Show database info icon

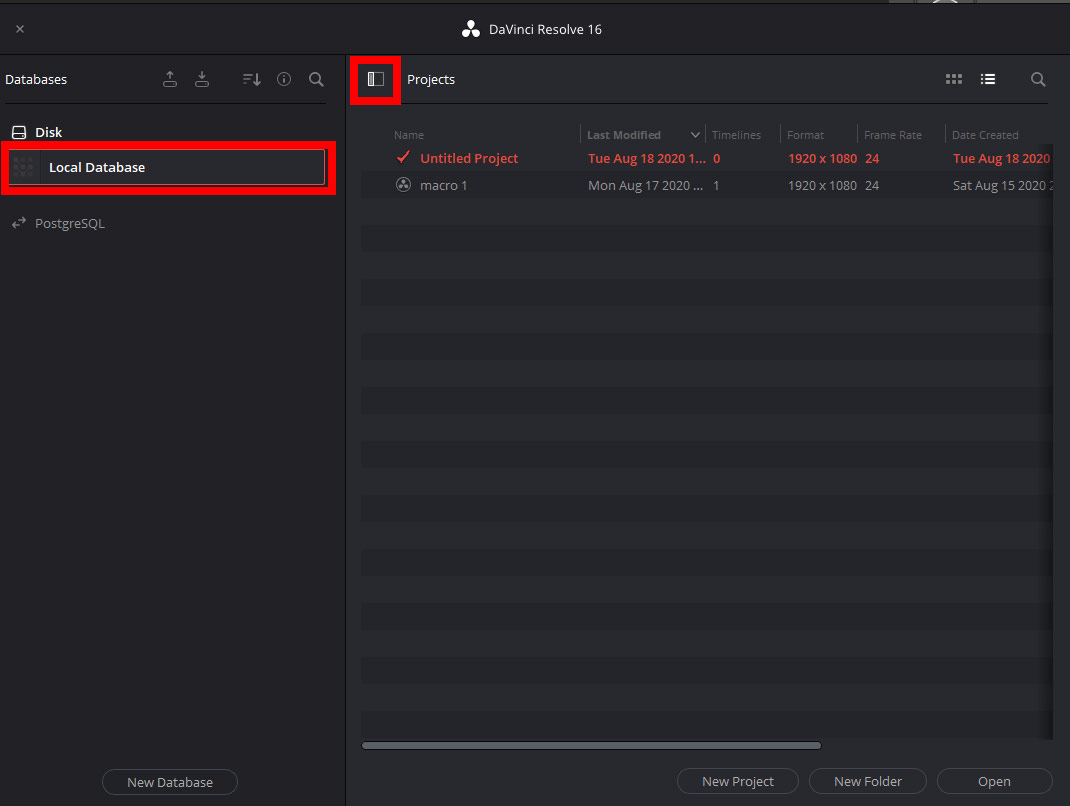click(x=284, y=79)
